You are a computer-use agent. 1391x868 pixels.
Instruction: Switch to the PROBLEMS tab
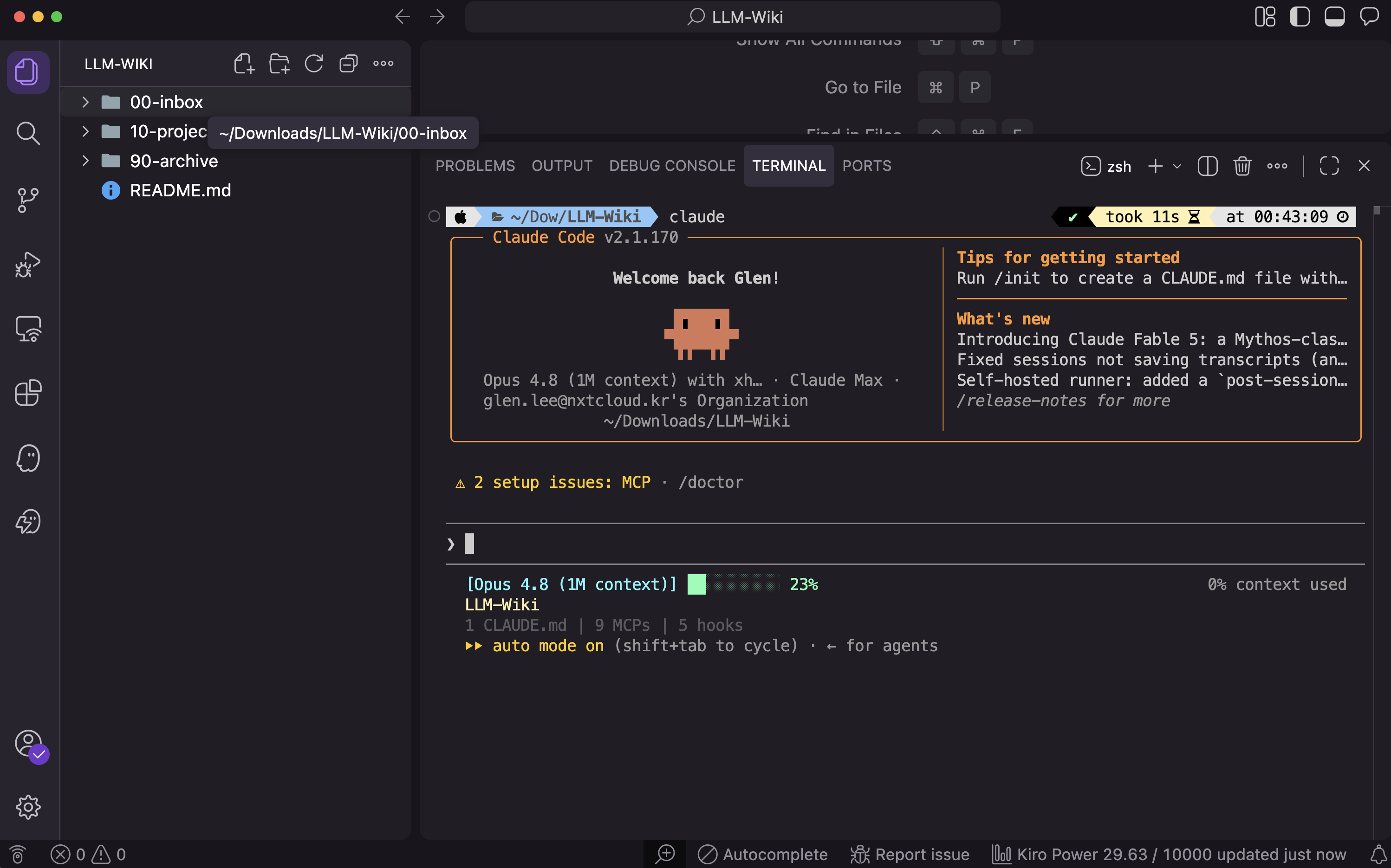[x=475, y=166]
